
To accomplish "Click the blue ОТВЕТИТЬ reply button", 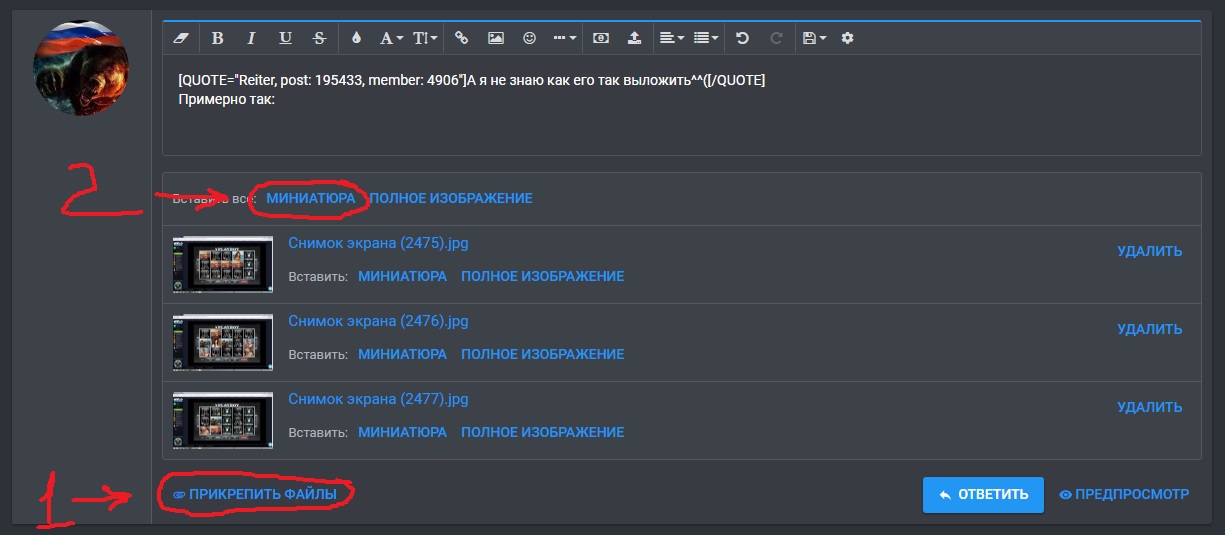I will point(983,494).
